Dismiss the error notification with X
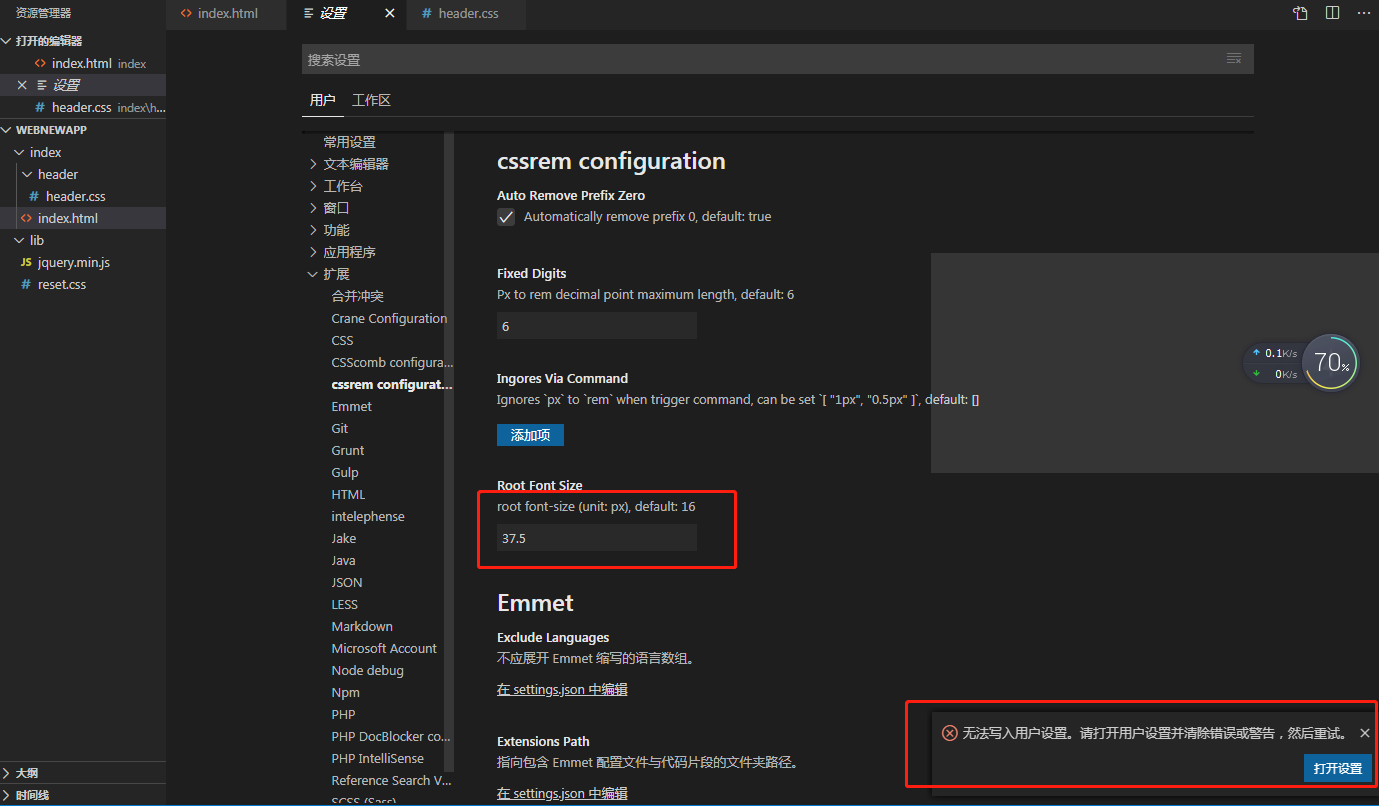This screenshot has height=806, width=1379. tap(1365, 733)
